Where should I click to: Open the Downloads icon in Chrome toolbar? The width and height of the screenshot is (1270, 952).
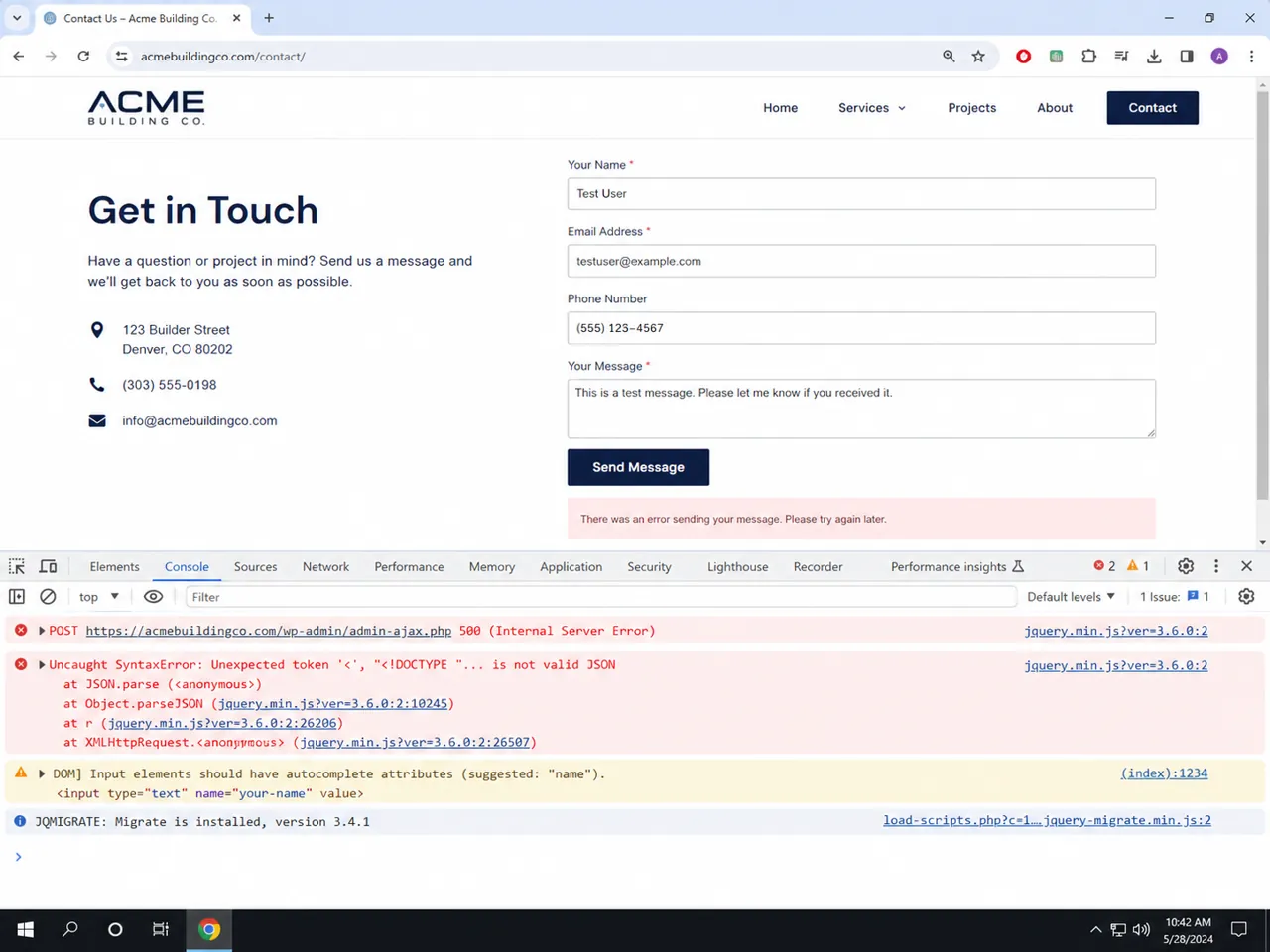(1154, 57)
